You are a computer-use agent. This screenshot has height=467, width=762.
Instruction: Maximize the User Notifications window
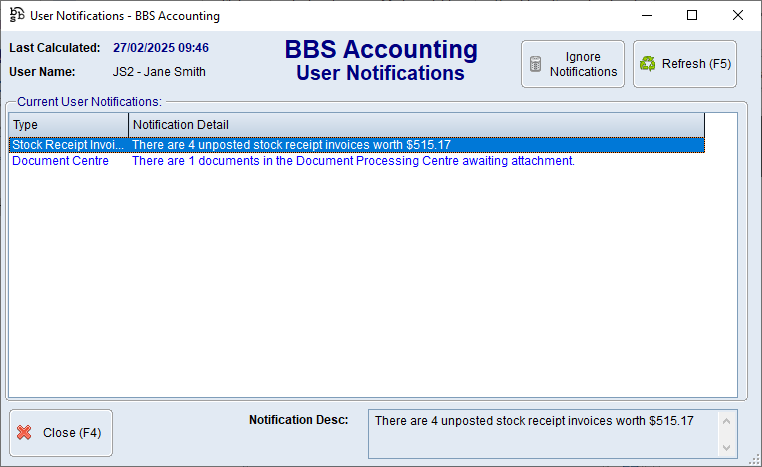pos(692,16)
